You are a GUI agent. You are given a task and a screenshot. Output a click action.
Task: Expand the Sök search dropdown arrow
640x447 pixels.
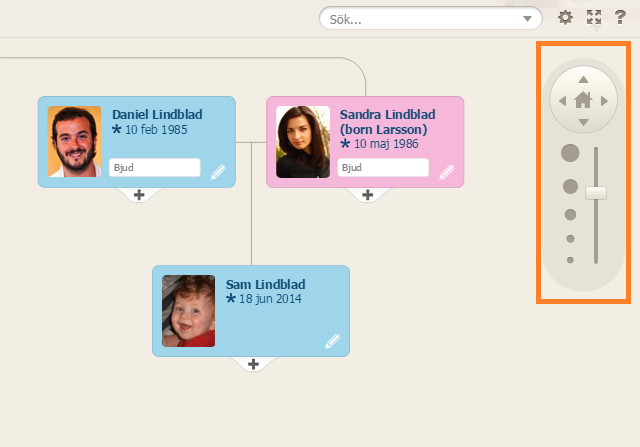pos(527,19)
